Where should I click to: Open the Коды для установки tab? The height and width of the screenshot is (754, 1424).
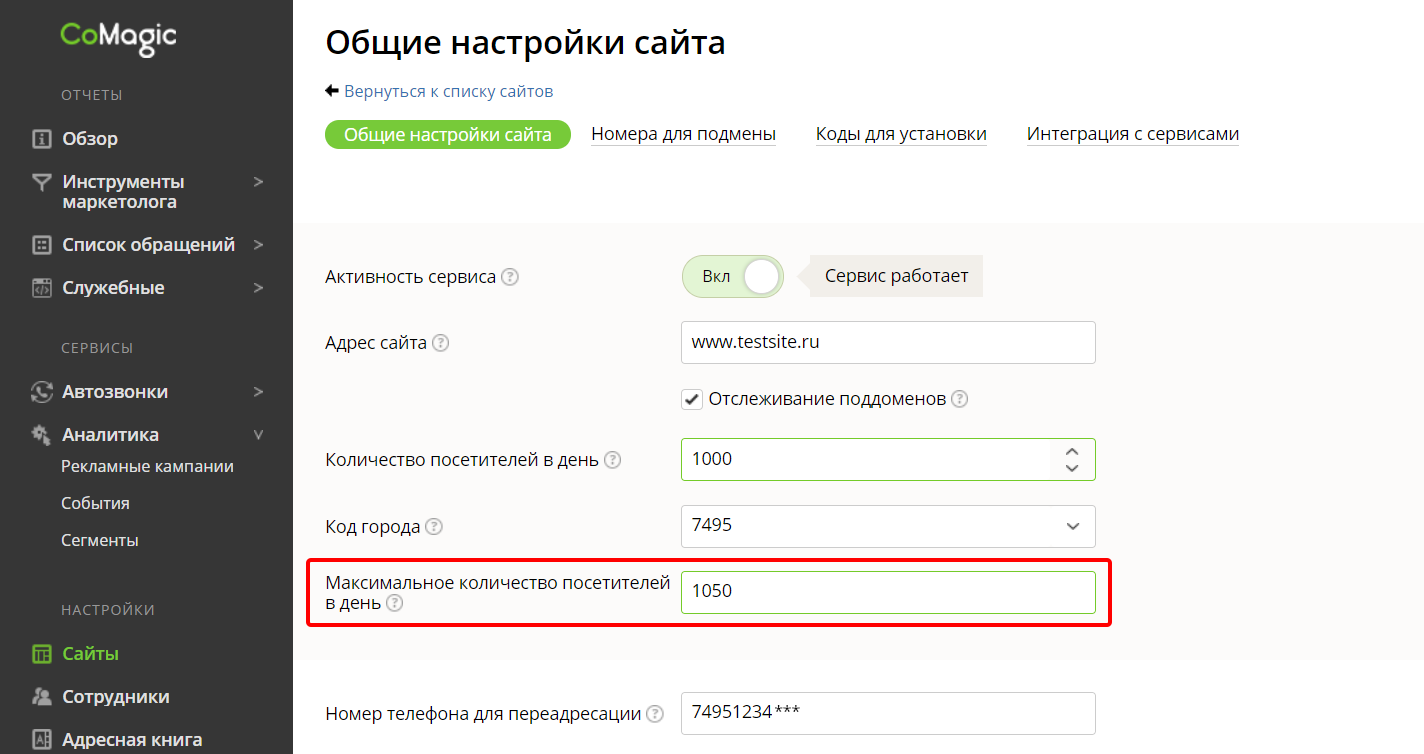[x=901, y=134]
